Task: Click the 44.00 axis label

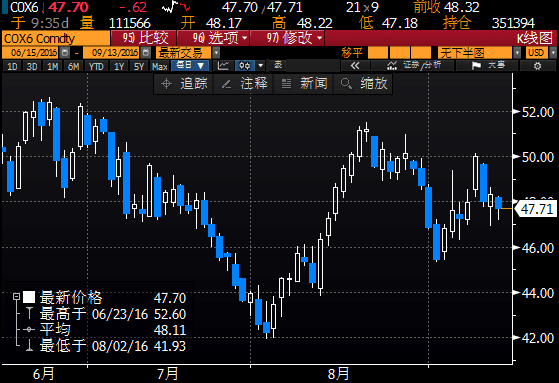Action: tap(538, 293)
